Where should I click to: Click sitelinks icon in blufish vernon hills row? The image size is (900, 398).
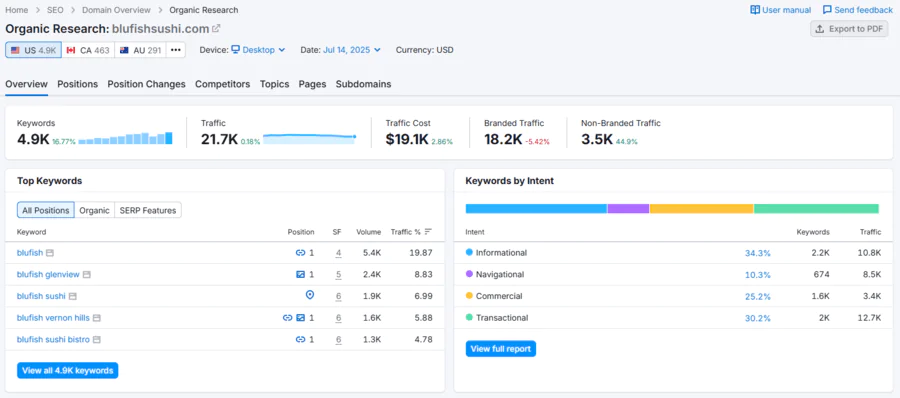pos(288,318)
